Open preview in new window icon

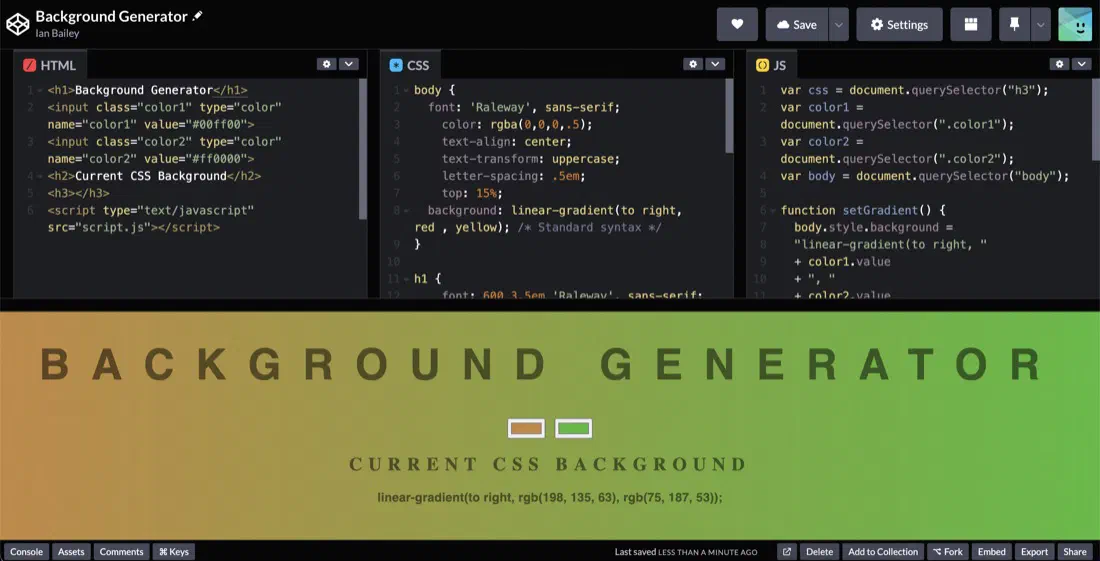(x=787, y=552)
